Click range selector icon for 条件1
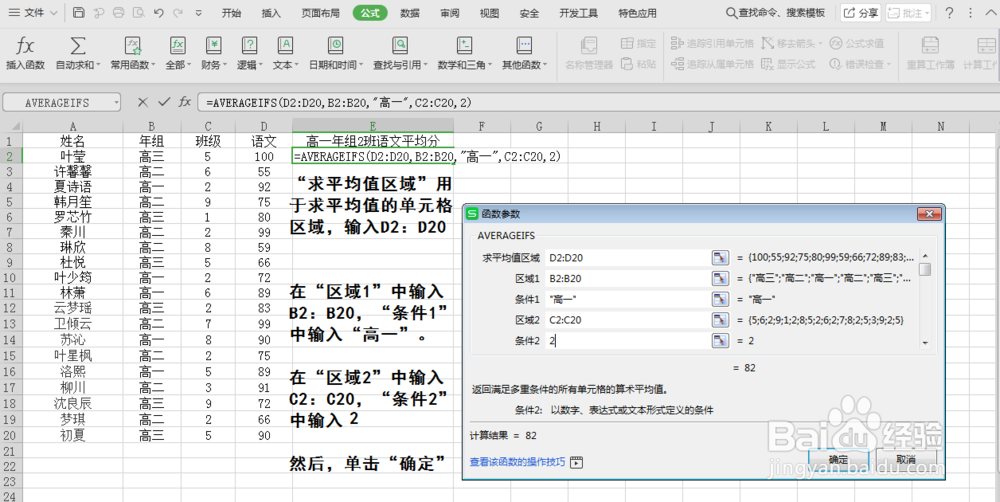This screenshot has width=1000, height=502. (720, 299)
